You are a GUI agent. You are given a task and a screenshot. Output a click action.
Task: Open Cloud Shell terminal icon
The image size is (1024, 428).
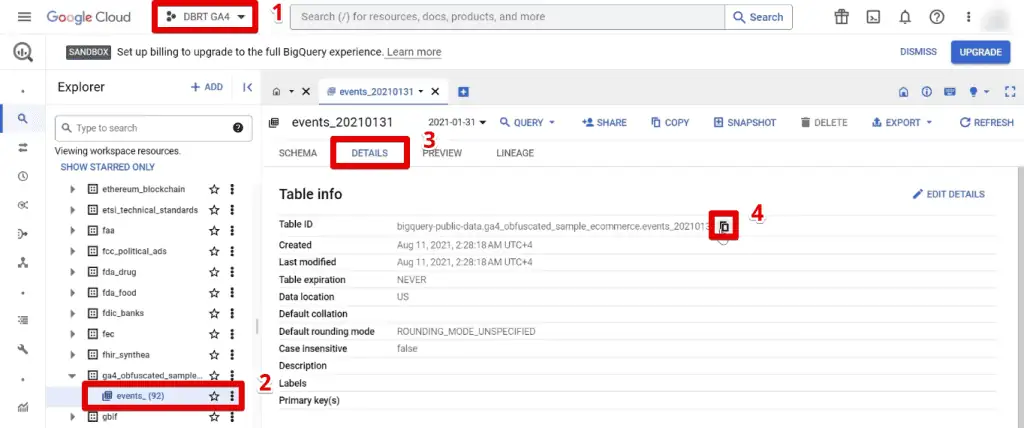873,17
